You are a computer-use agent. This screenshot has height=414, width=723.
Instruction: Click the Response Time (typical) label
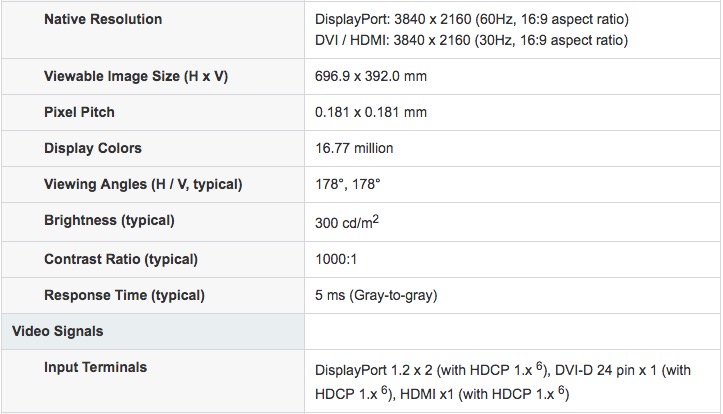pos(124,295)
